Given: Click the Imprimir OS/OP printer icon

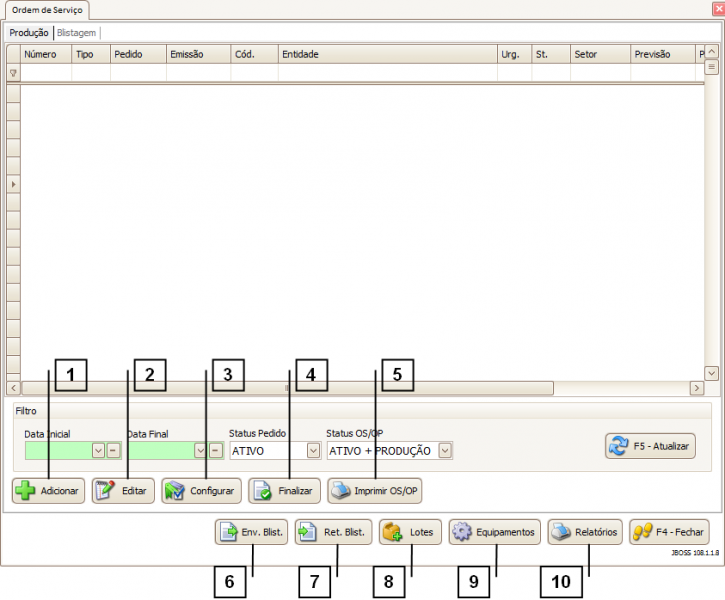Looking at the screenshot, I should tap(341, 491).
